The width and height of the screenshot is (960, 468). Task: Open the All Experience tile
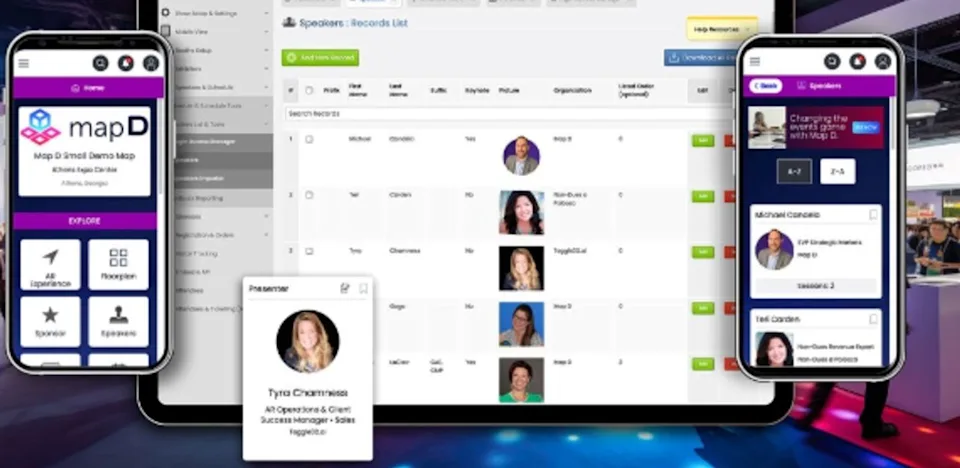(x=50, y=264)
